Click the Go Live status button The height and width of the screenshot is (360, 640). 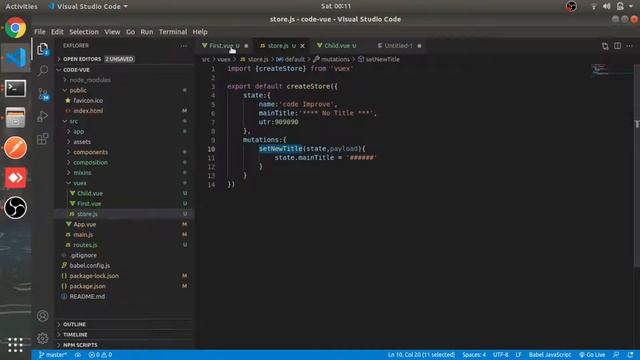tap(592, 355)
